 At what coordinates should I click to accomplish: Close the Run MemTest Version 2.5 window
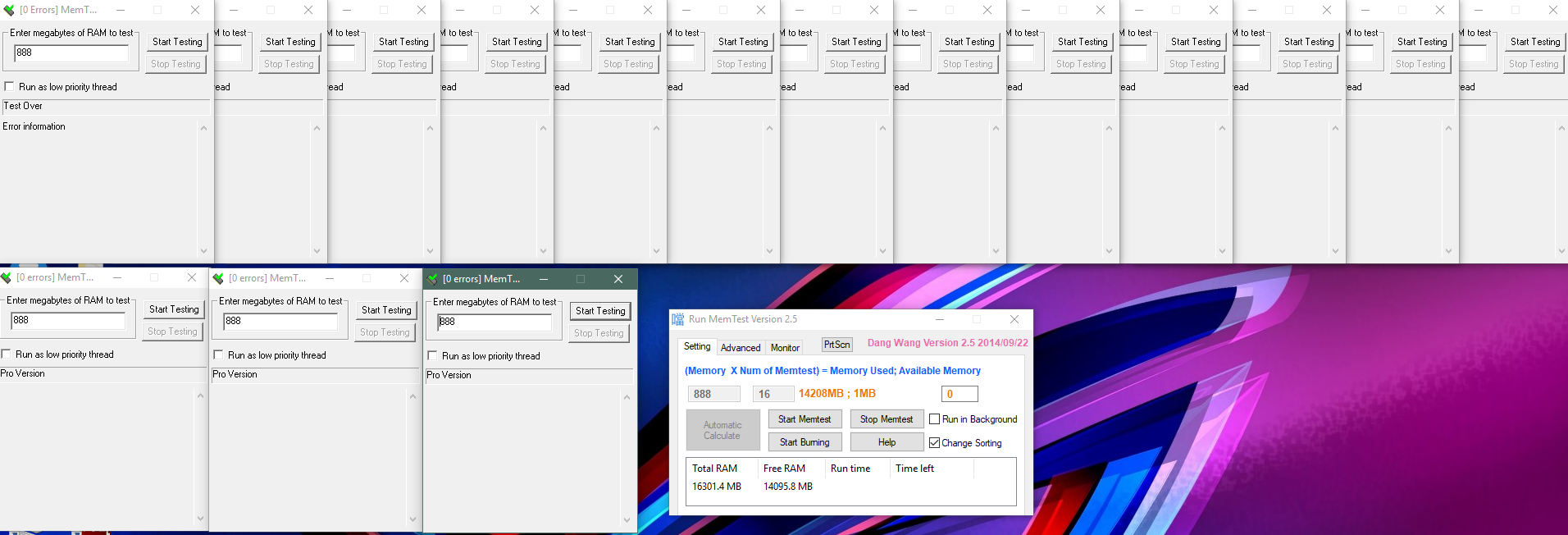[x=1014, y=319]
